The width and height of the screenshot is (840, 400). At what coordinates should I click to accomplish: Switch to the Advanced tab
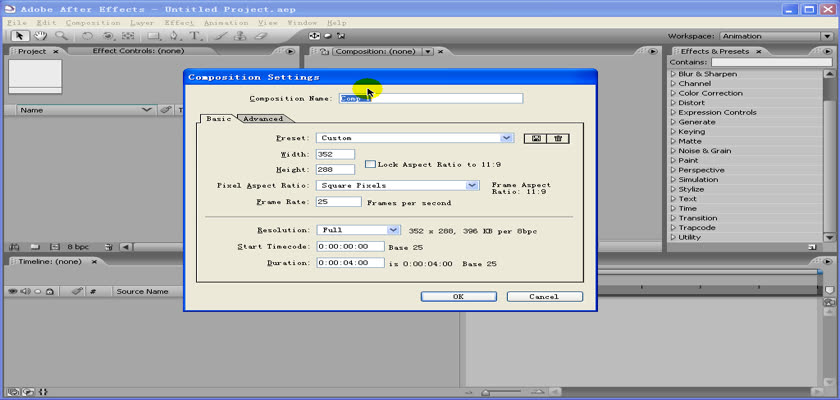pos(263,119)
